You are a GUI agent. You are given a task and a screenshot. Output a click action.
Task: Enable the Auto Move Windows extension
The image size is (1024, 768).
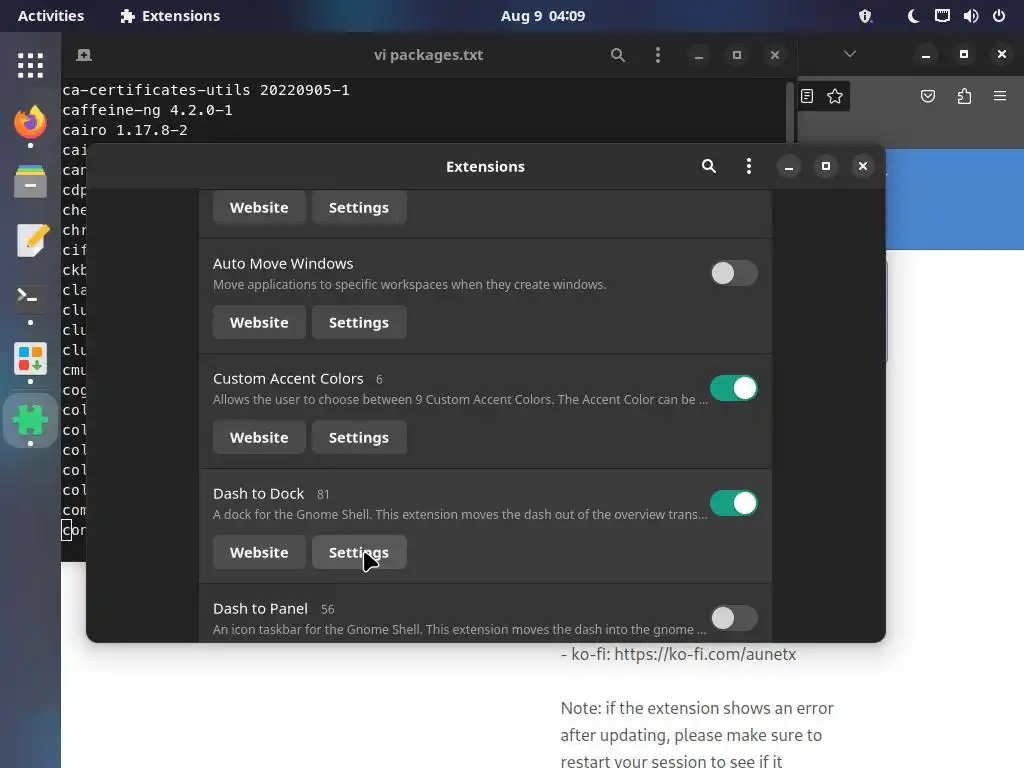click(733, 273)
